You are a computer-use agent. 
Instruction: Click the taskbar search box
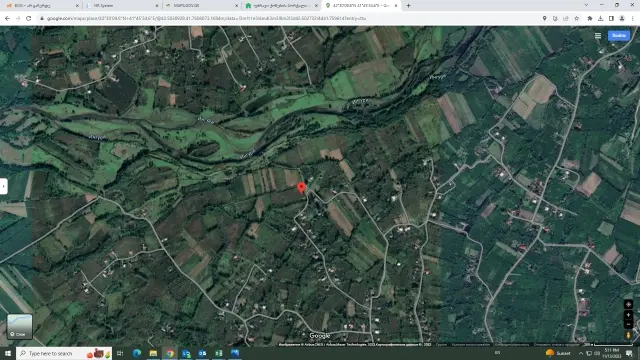click(64, 353)
